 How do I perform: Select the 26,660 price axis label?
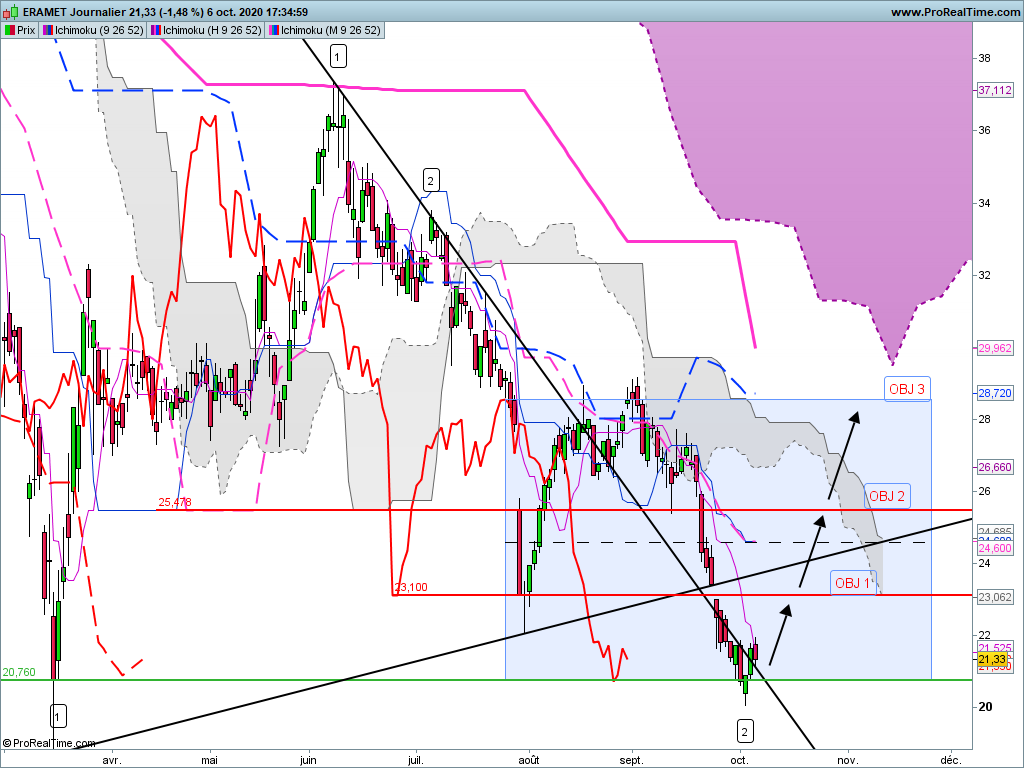click(995, 467)
